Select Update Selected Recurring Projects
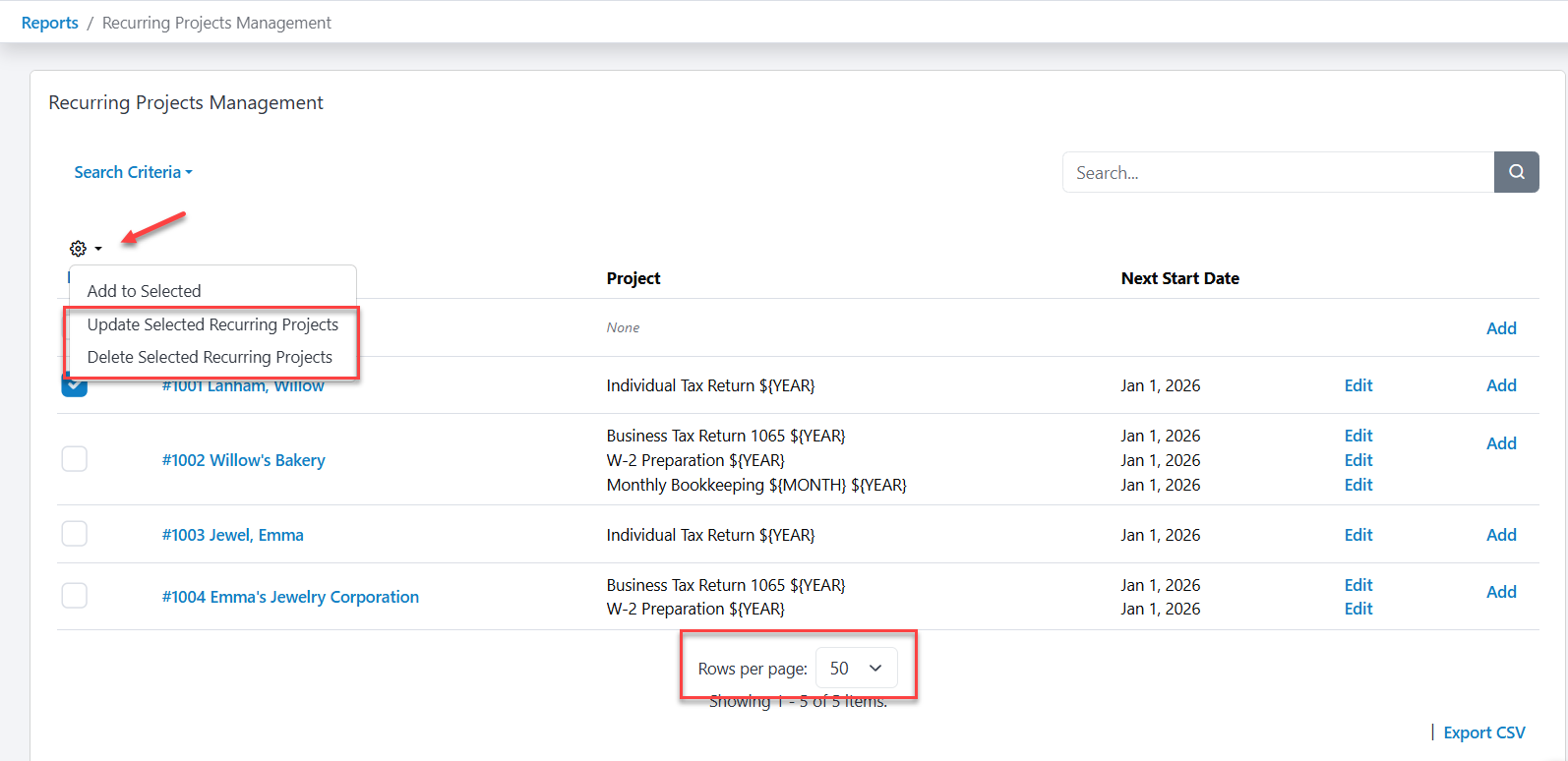This screenshot has height=761, width=1568. point(212,324)
